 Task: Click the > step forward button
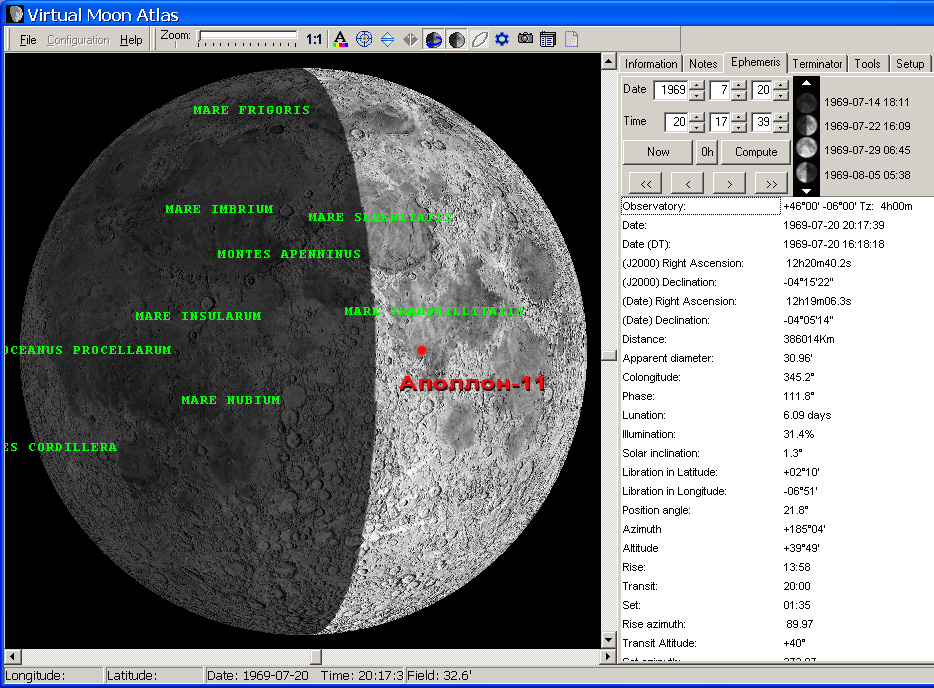coord(729,183)
